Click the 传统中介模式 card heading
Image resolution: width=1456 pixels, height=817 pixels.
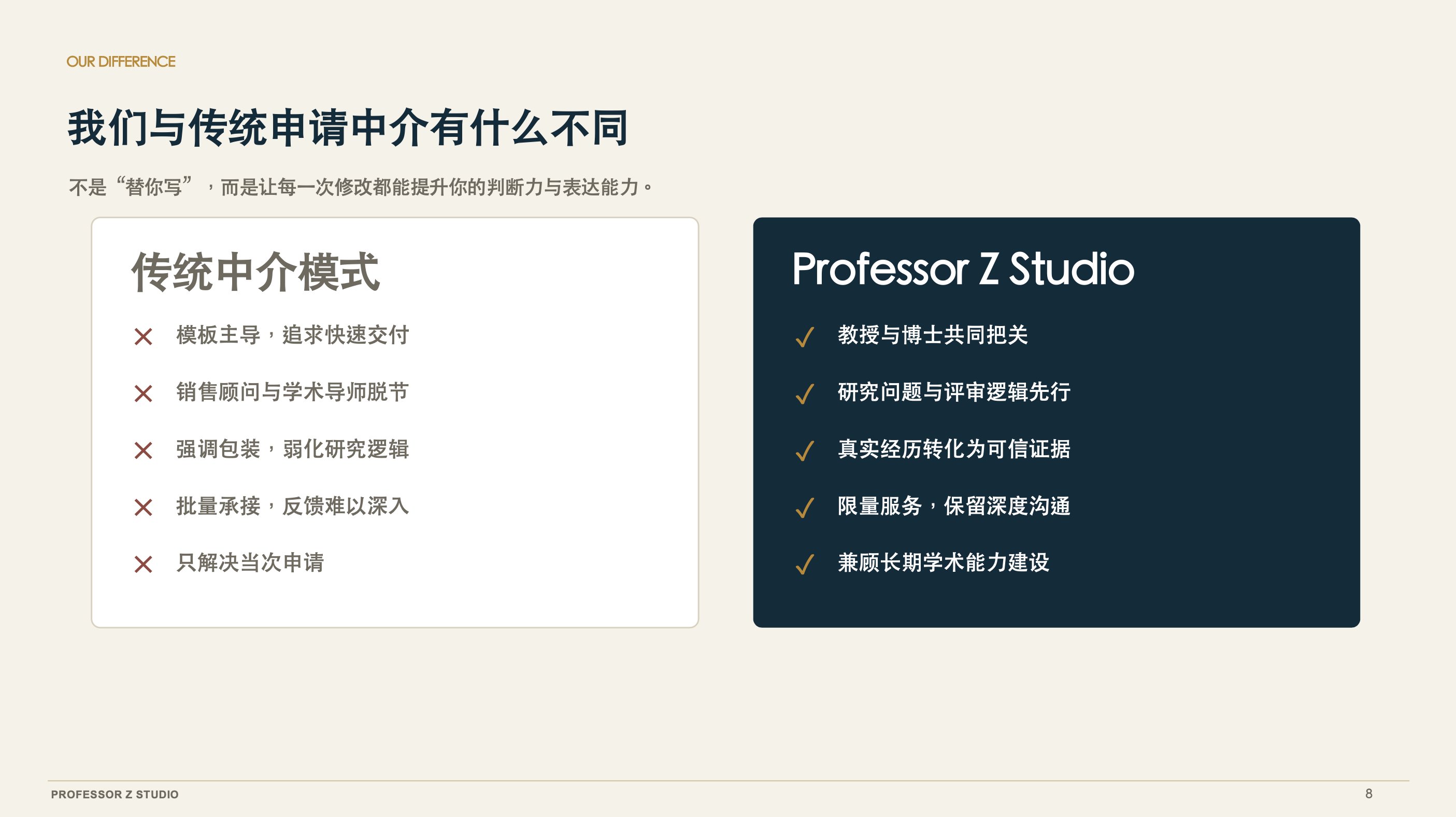coord(255,272)
